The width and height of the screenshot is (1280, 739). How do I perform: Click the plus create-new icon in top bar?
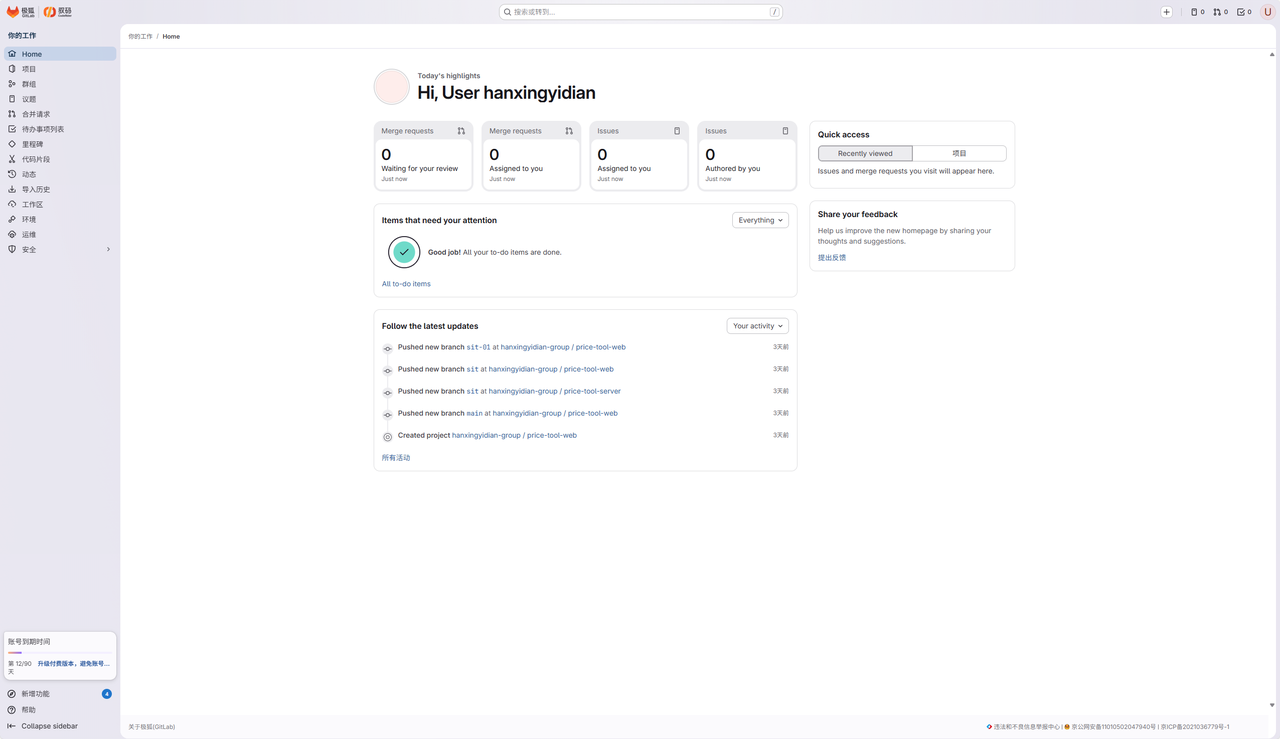[1166, 12]
